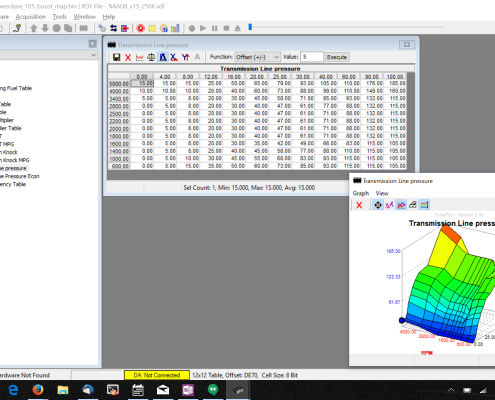Select the 'ng Fuel Table' item in left list
495x400 pixels.
16,88
